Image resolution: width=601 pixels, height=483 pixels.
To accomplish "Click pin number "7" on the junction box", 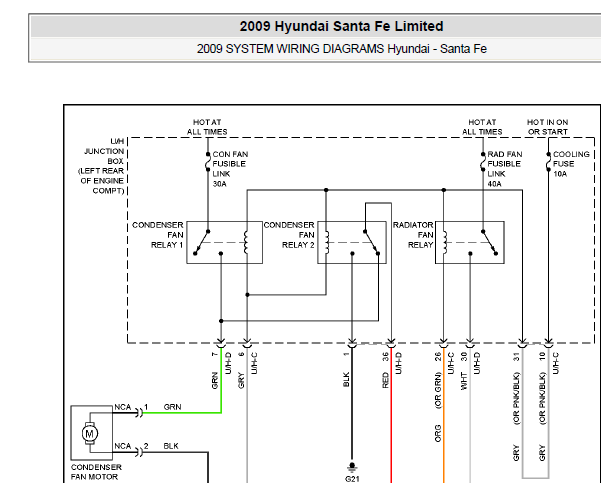I will click(x=214, y=354).
